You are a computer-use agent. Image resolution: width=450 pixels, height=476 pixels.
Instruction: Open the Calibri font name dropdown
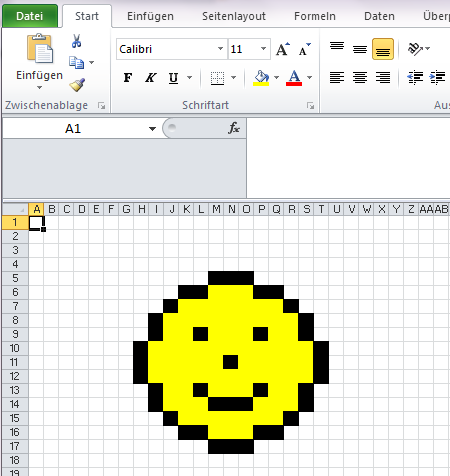point(220,49)
